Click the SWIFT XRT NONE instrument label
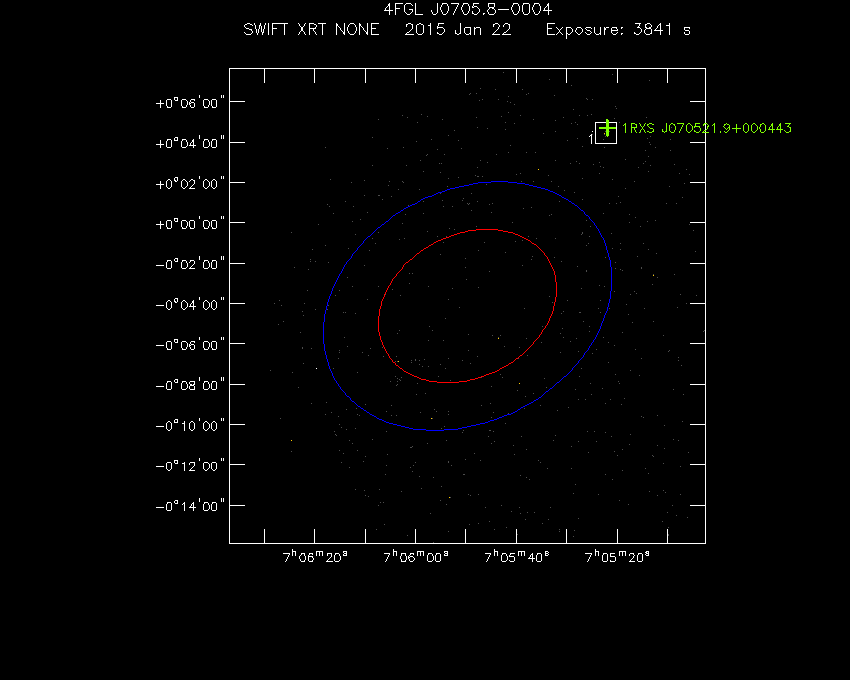Image resolution: width=850 pixels, height=680 pixels. (x=311, y=29)
